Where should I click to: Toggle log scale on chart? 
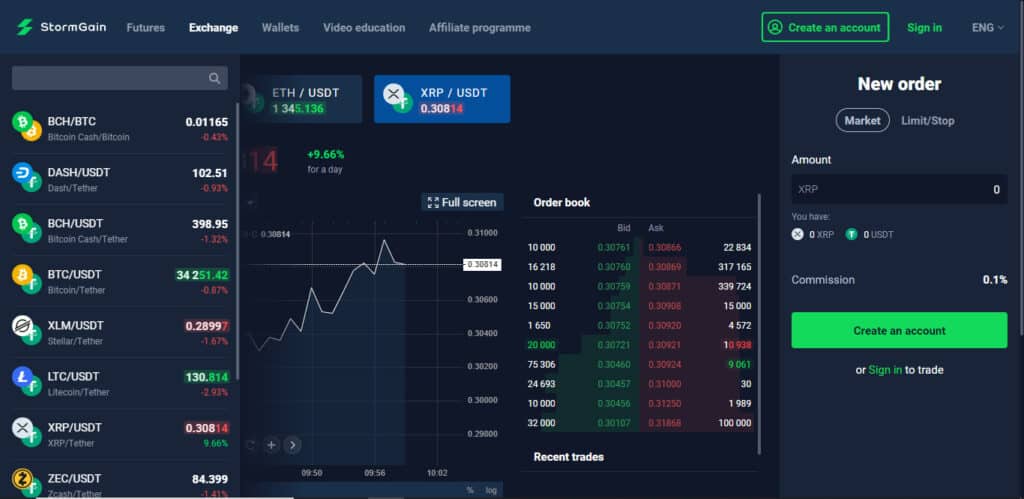(490, 491)
